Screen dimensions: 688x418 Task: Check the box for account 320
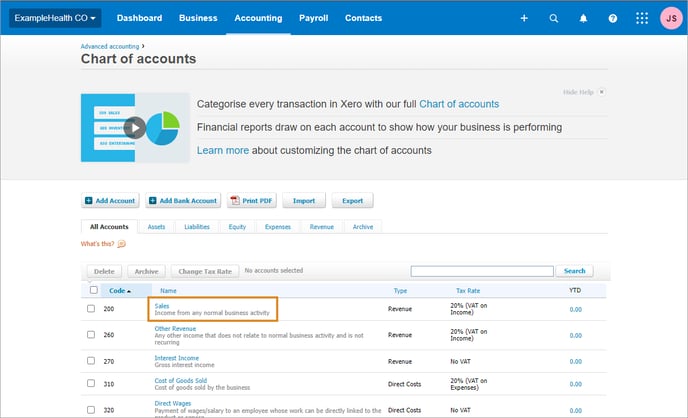(x=91, y=410)
